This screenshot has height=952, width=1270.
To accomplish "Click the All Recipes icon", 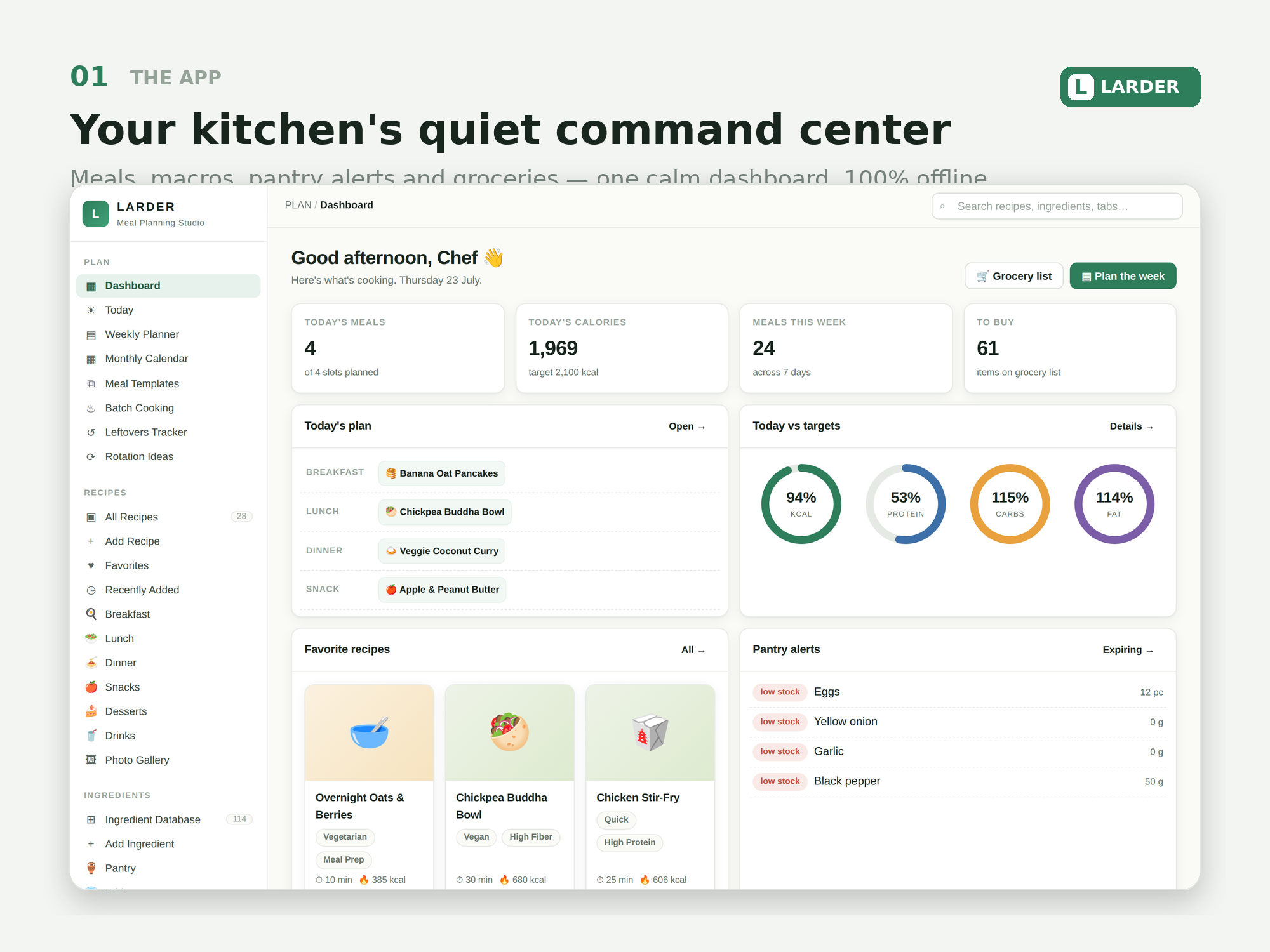I will (x=91, y=517).
